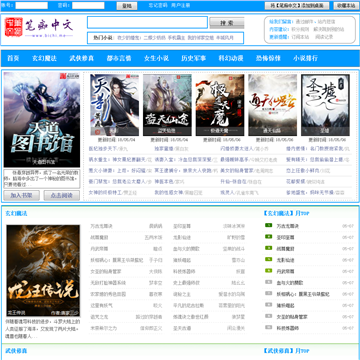Open the 用户注册 registration link
360x360 pixels.
pyautogui.click(x=181, y=6)
